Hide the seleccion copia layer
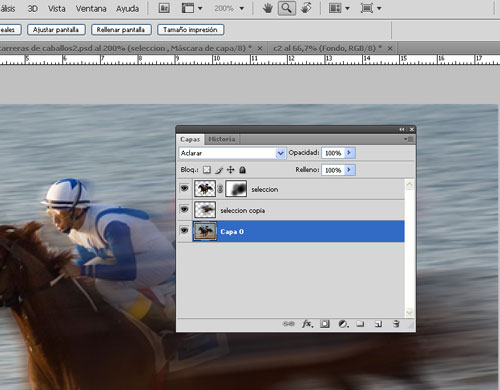This screenshot has height=390, width=500. (x=184, y=210)
